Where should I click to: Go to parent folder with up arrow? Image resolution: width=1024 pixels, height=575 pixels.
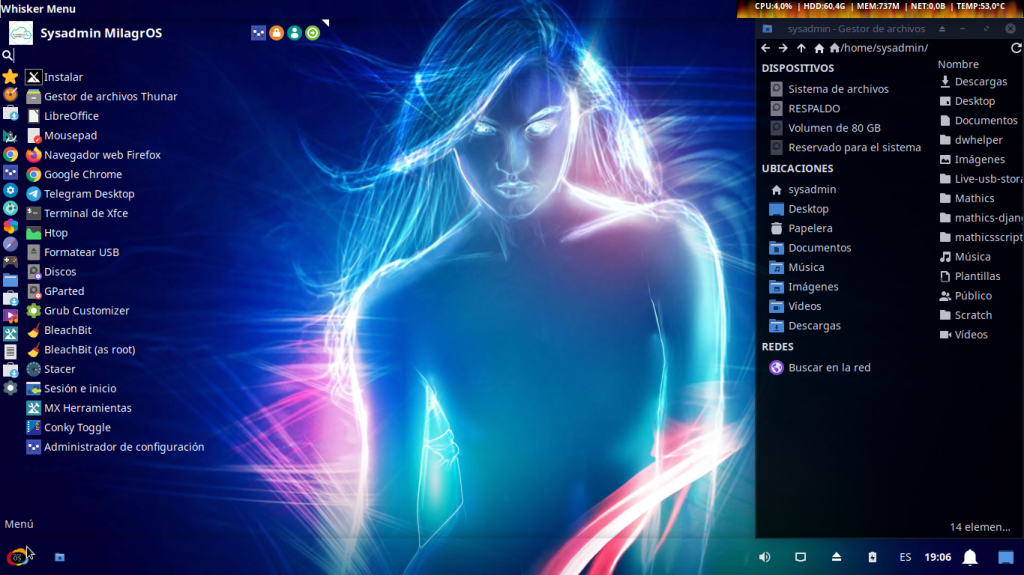[801, 48]
